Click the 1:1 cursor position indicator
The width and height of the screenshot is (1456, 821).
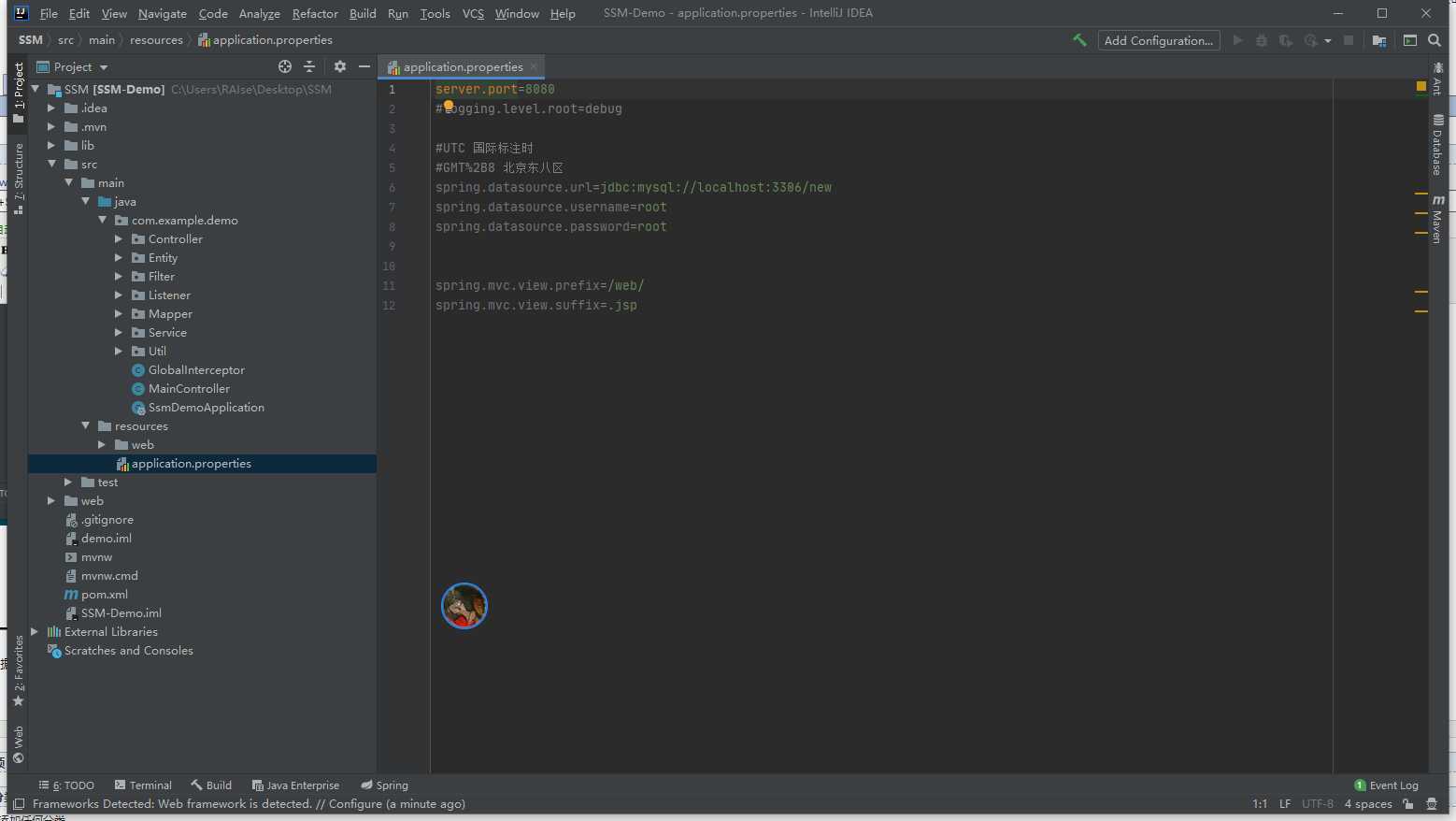point(1260,804)
